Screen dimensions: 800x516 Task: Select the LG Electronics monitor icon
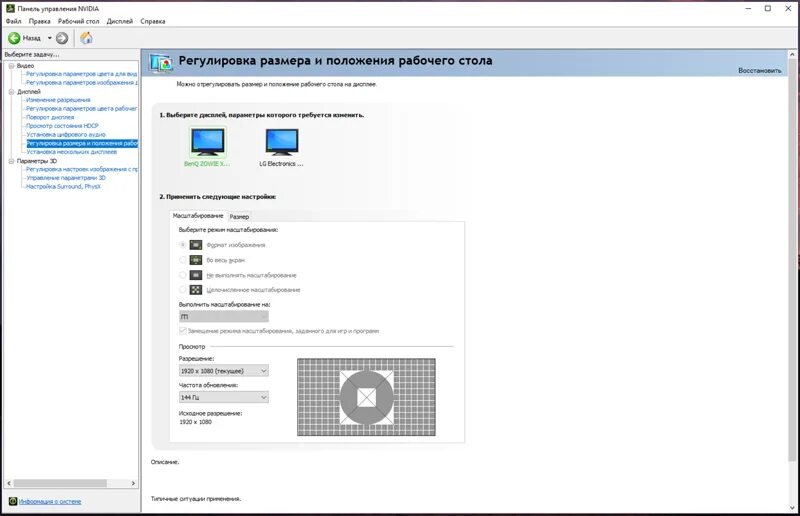[x=282, y=141]
